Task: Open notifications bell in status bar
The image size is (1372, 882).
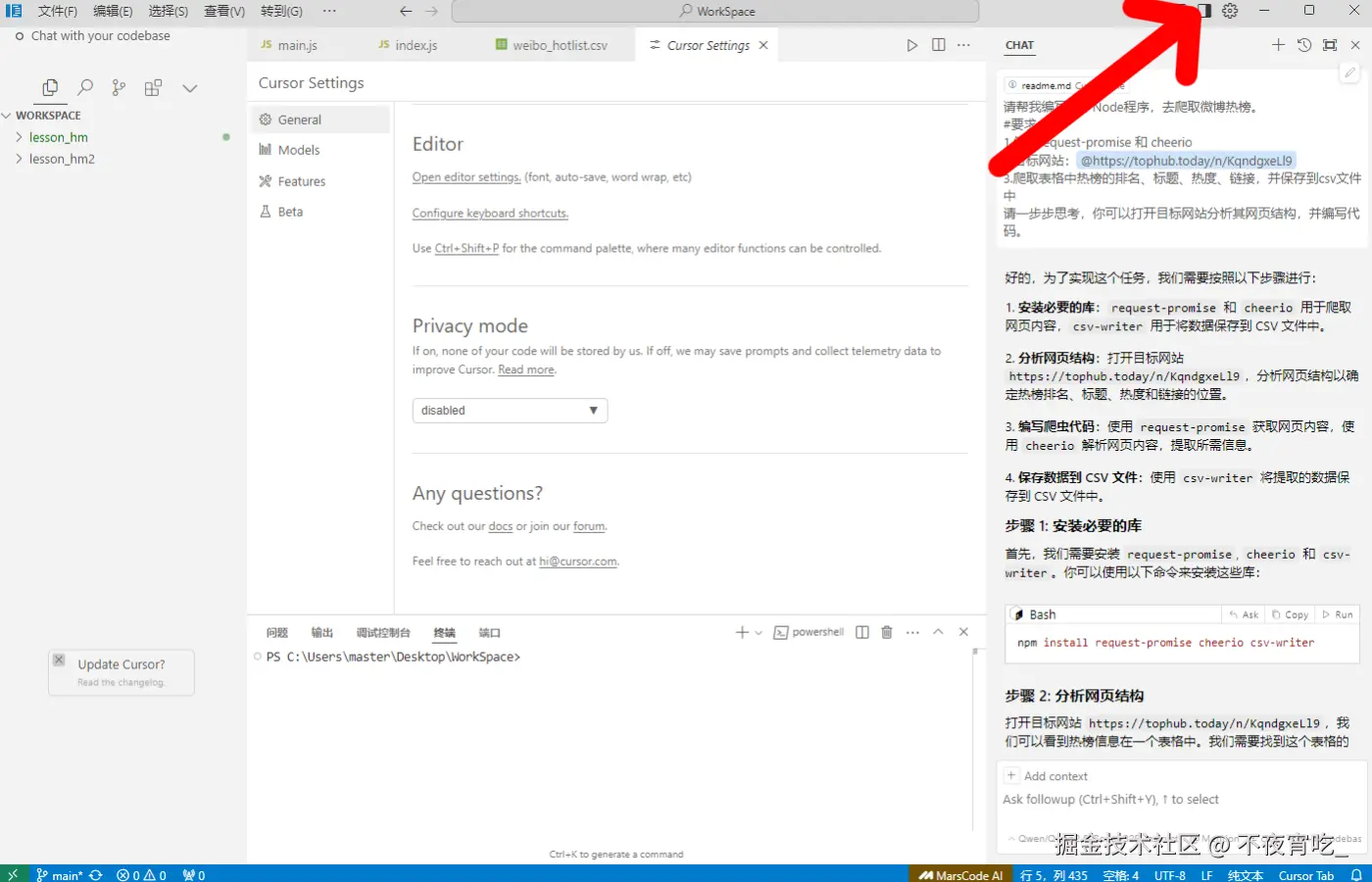Action: click(x=1357, y=875)
